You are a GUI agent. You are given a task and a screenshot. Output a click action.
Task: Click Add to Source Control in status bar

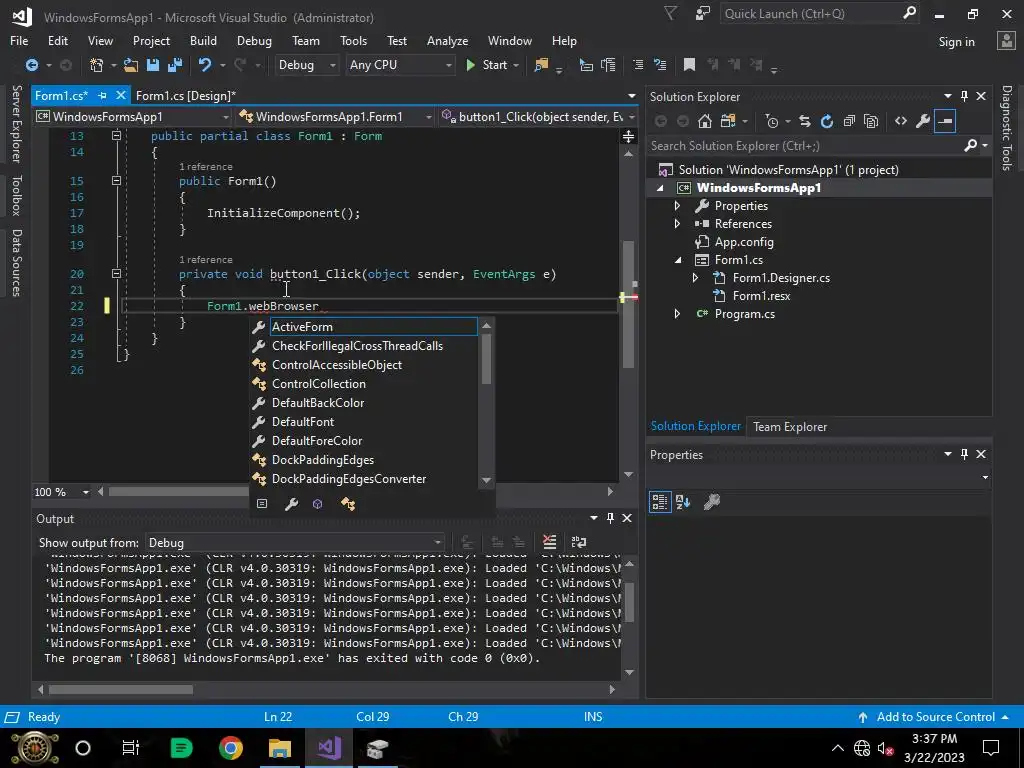click(935, 717)
